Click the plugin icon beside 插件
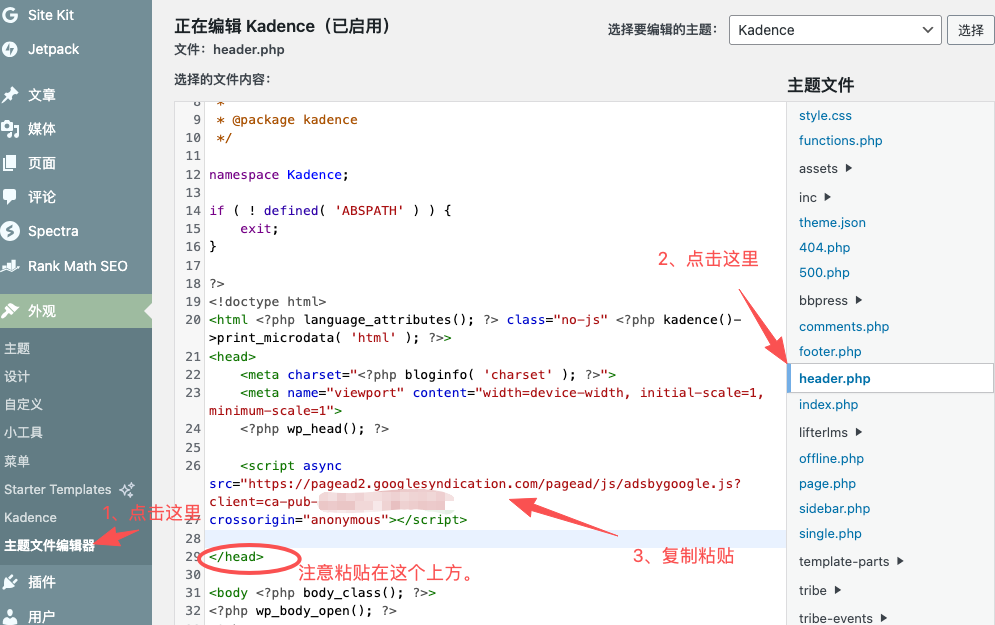This screenshot has width=995, height=625. (x=11, y=582)
